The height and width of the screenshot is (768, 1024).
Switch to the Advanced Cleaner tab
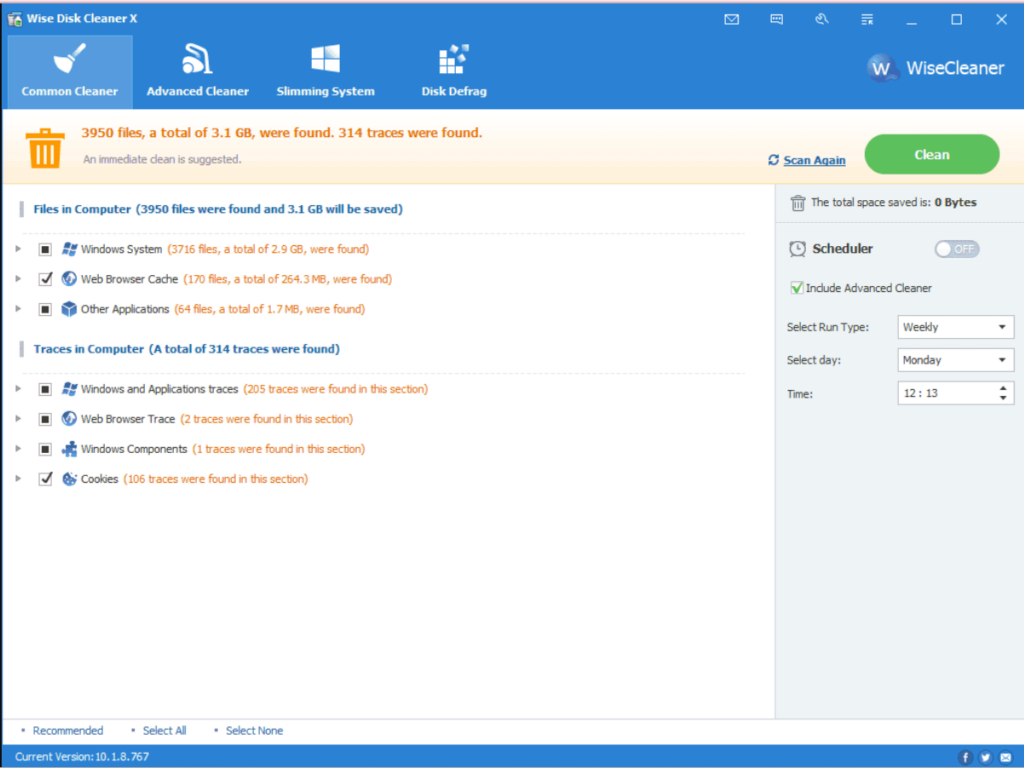click(x=197, y=70)
